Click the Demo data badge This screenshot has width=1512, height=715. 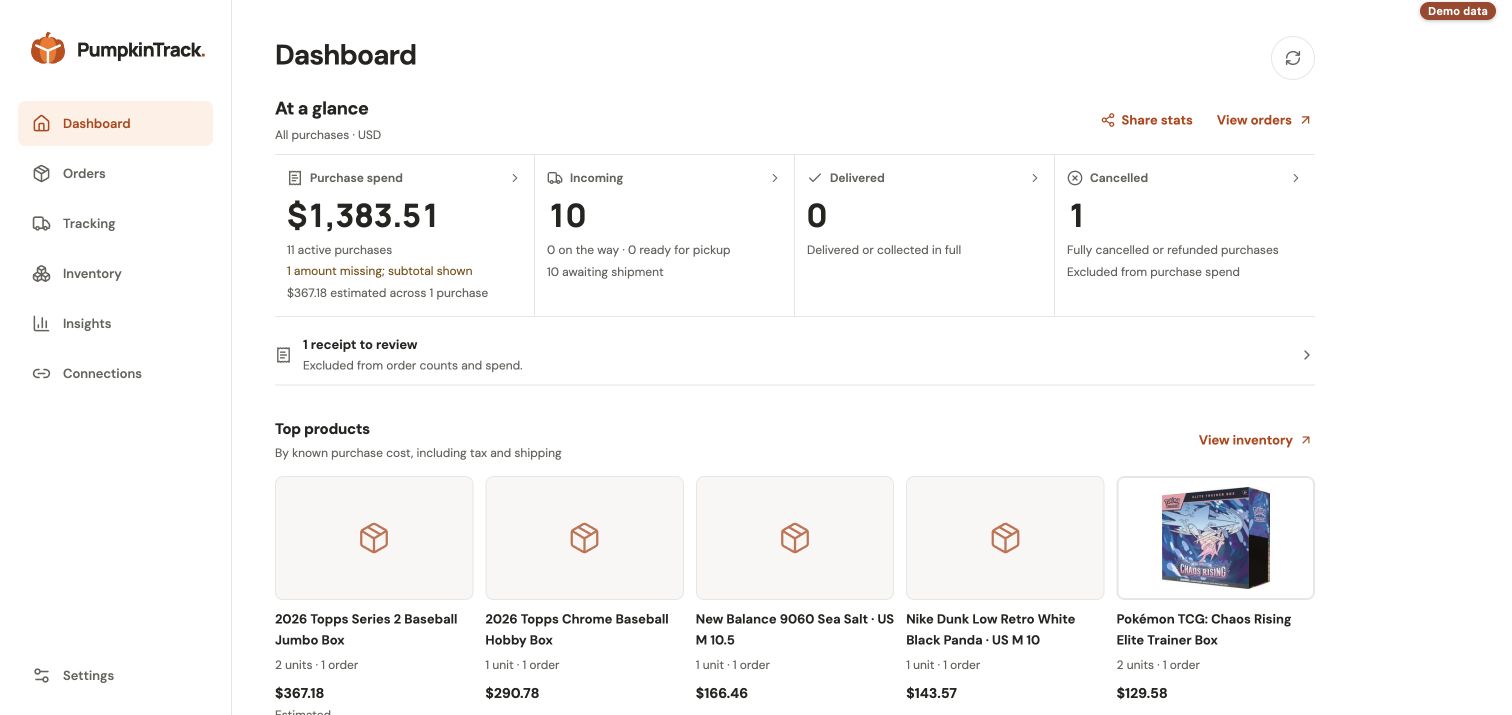[x=1457, y=11]
